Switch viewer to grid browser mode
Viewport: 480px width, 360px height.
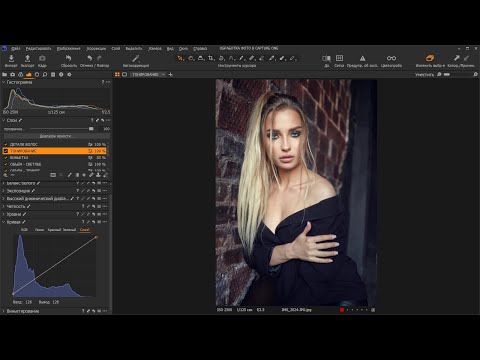pyautogui.click(x=117, y=75)
